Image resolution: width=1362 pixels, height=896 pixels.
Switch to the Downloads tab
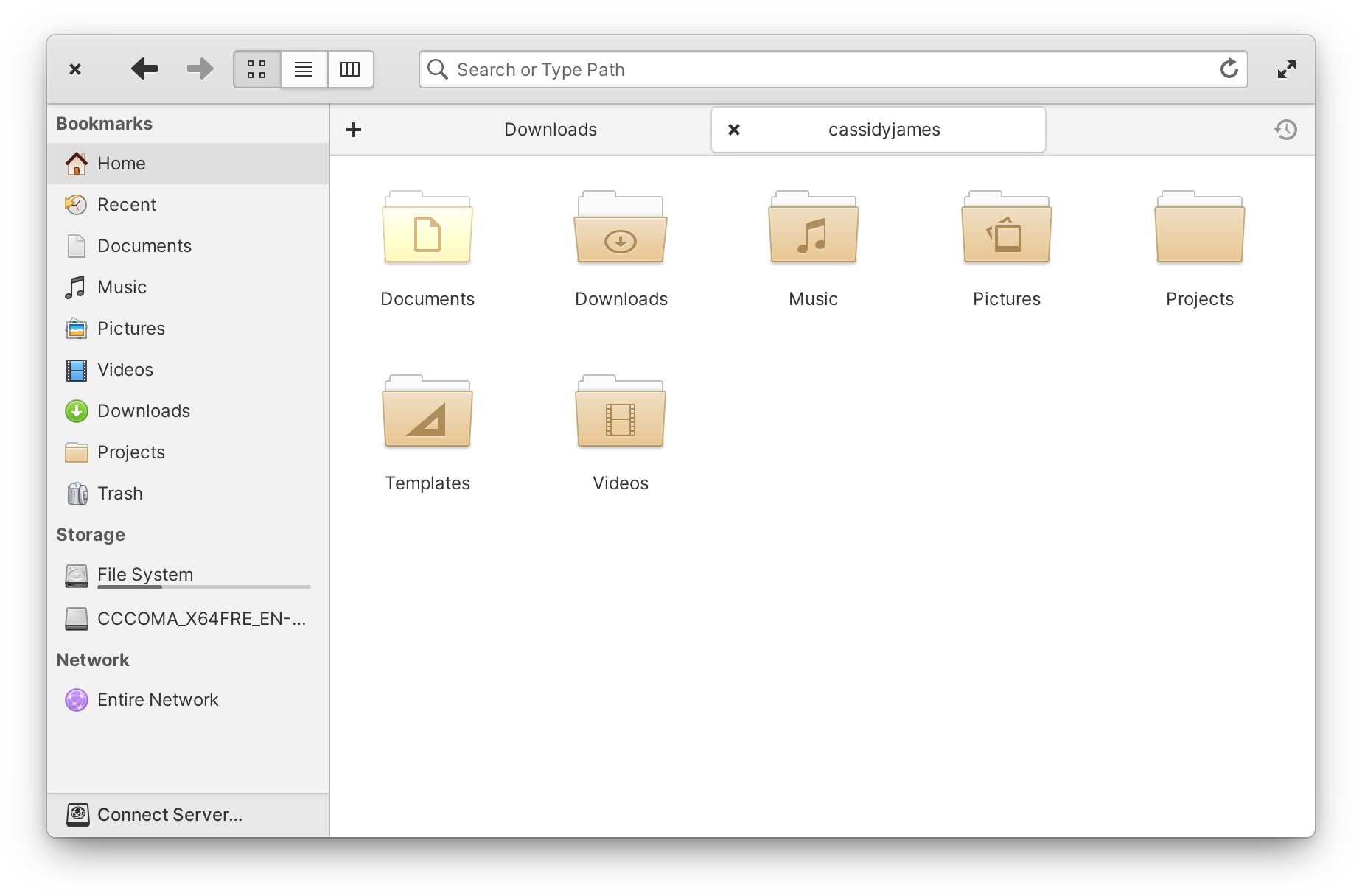coord(550,130)
